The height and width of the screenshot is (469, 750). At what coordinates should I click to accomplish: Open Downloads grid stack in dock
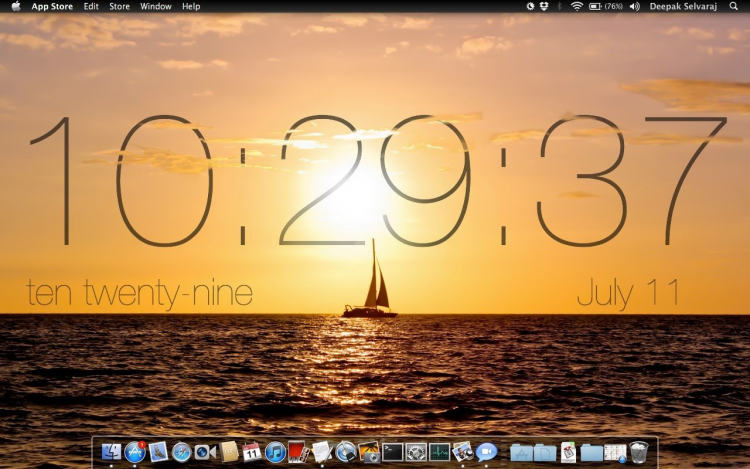(x=615, y=452)
